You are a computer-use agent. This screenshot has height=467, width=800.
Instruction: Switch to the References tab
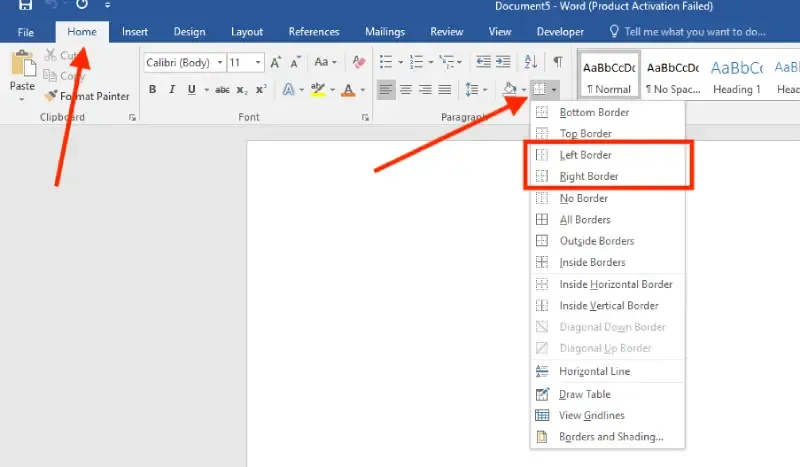(x=314, y=32)
